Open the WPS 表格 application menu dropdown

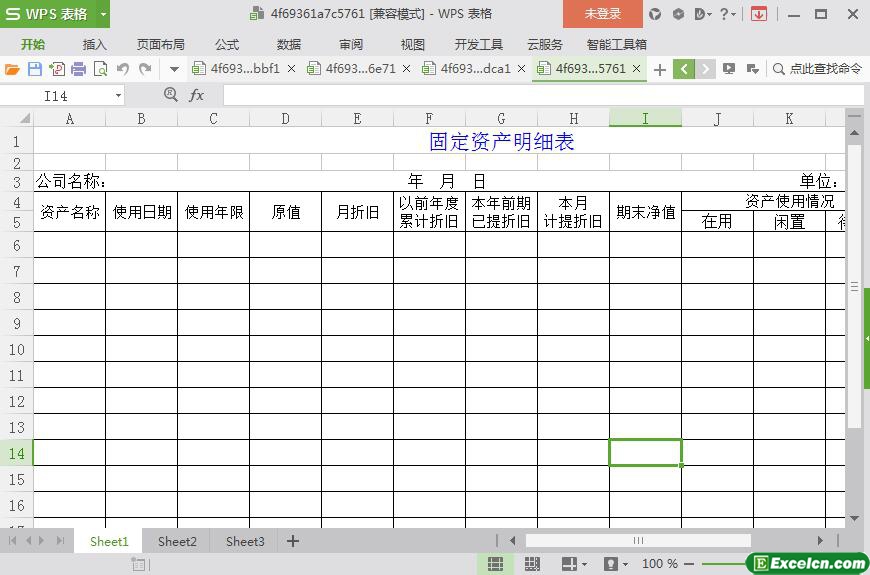pos(103,14)
